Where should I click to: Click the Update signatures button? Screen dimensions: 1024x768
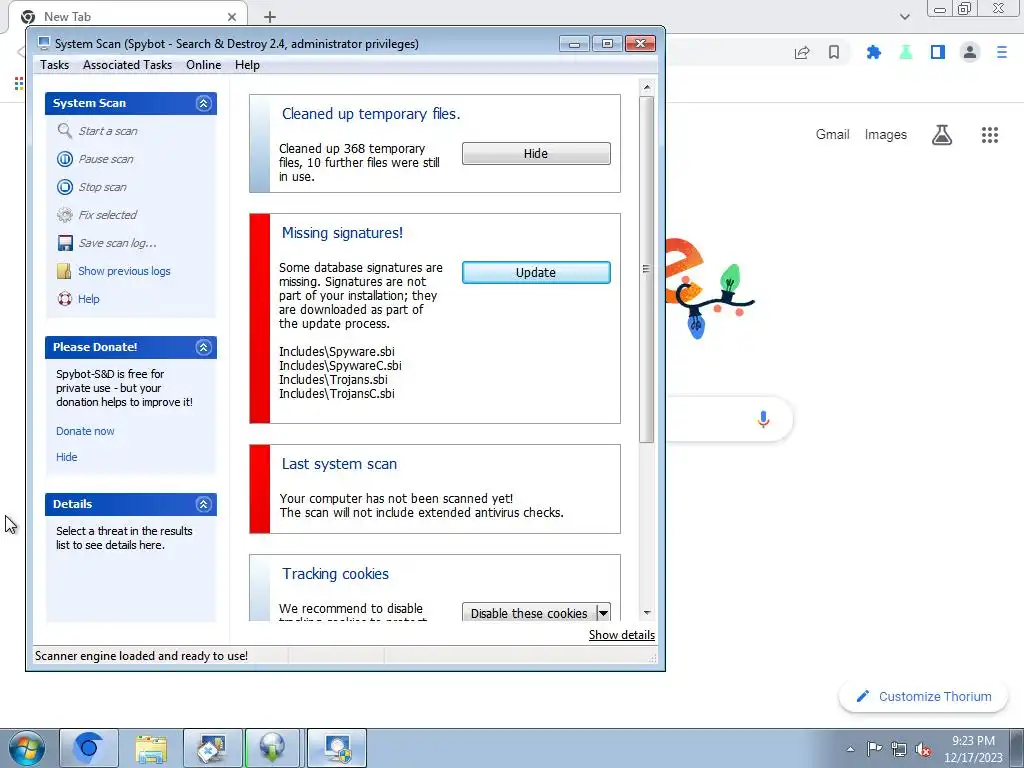pyautogui.click(x=536, y=272)
